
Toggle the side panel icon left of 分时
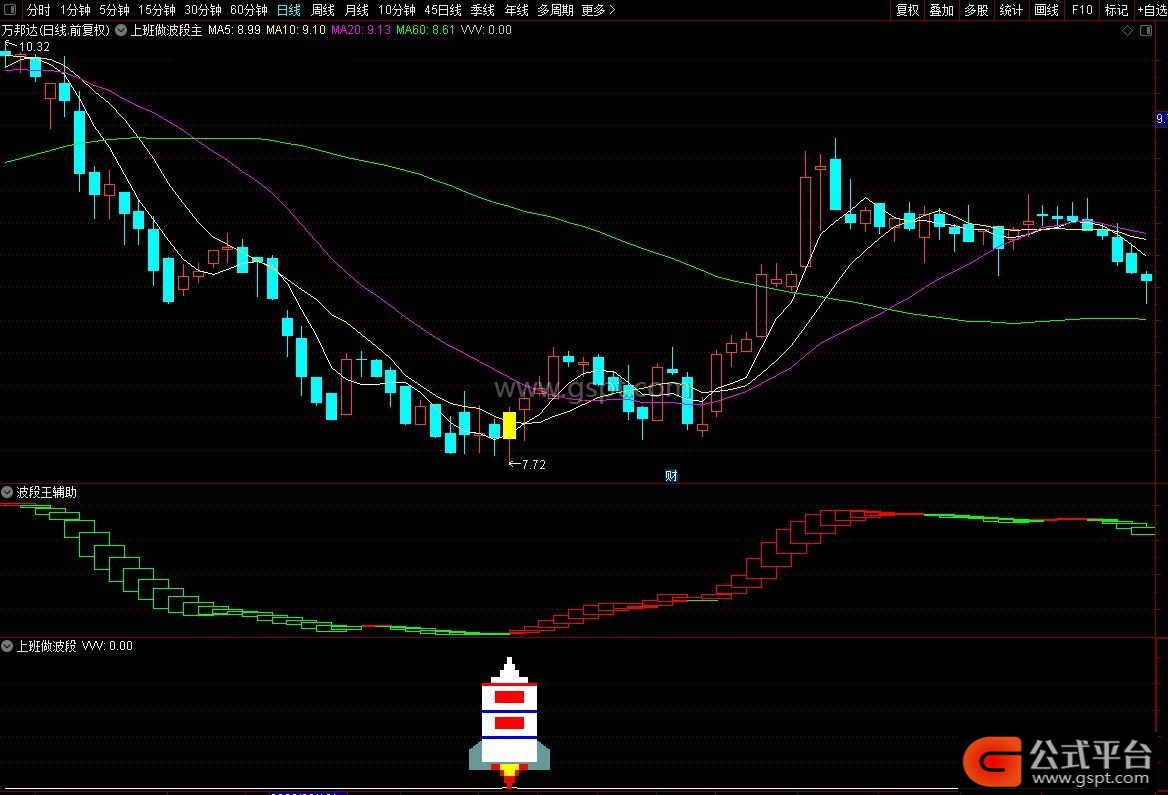10,10
